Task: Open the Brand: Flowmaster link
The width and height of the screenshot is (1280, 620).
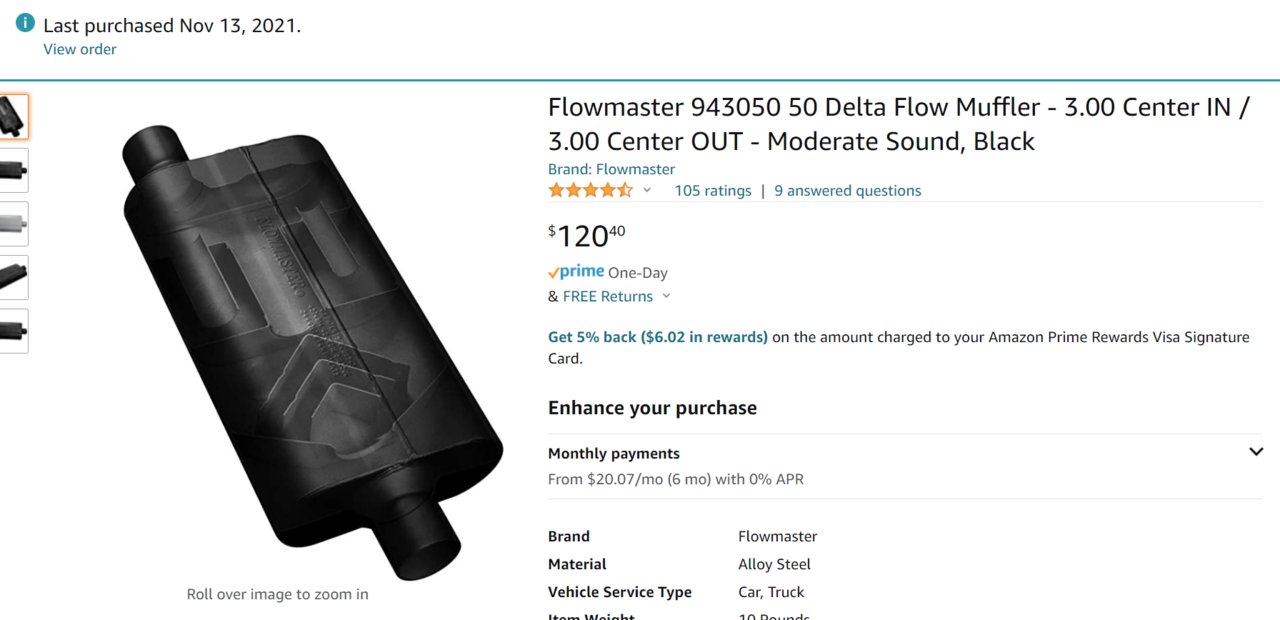Action: point(611,169)
